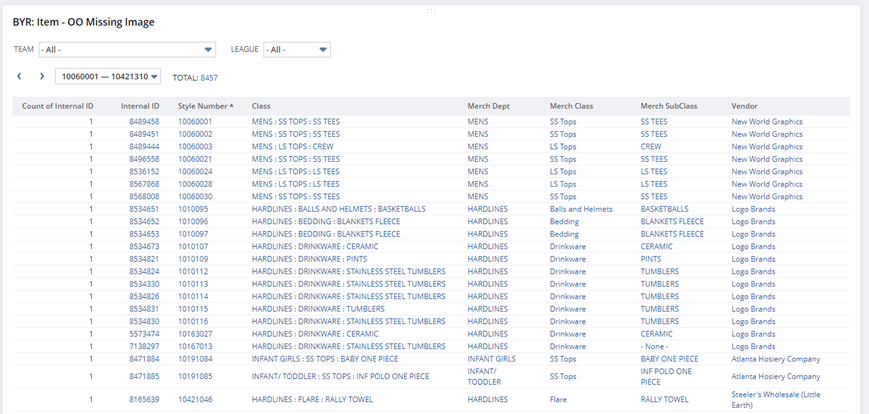Open class HARDLINES : DRINKWARE : PINTS
The width and height of the screenshot is (869, 414).
click(309, 259)
